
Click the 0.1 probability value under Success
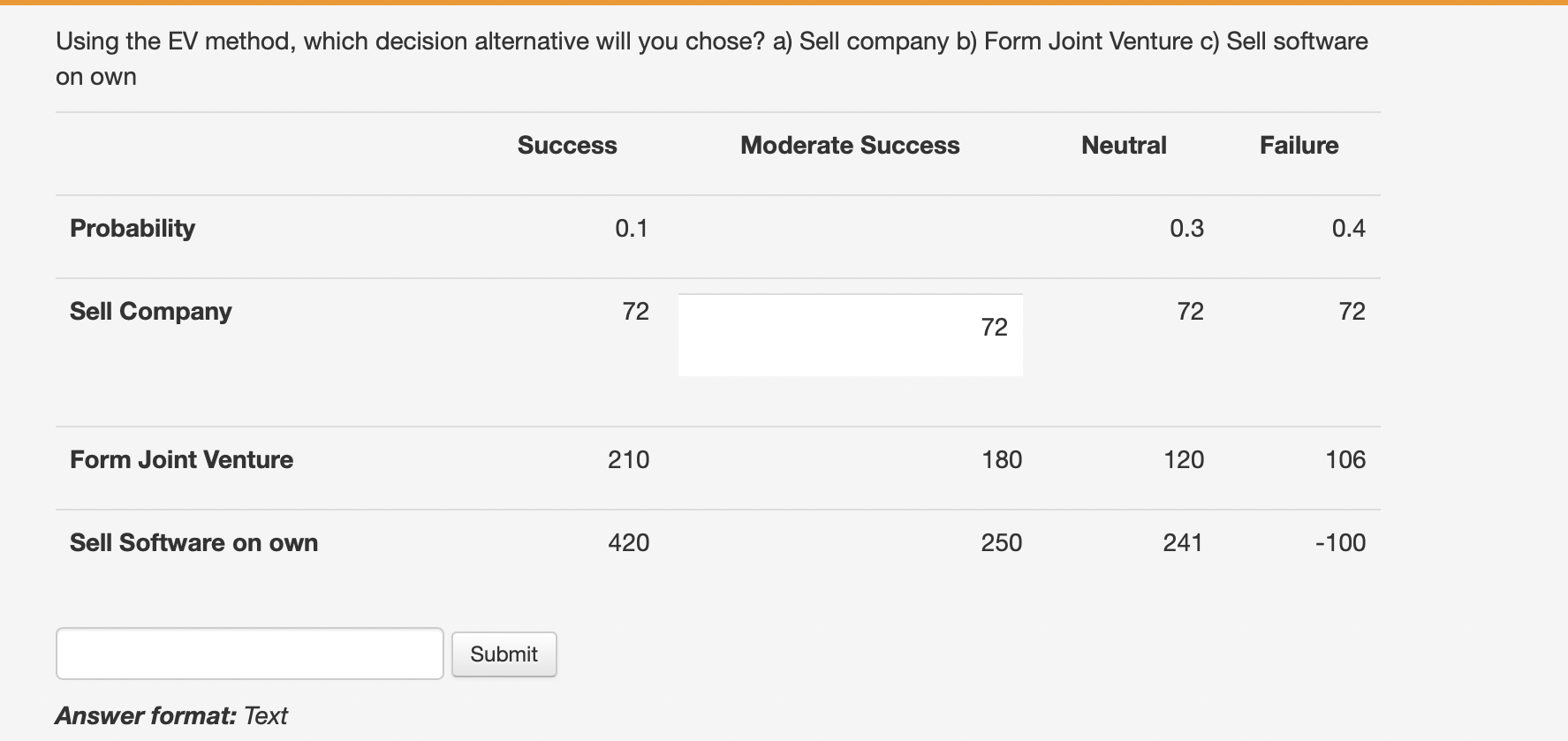click(632, 227)
